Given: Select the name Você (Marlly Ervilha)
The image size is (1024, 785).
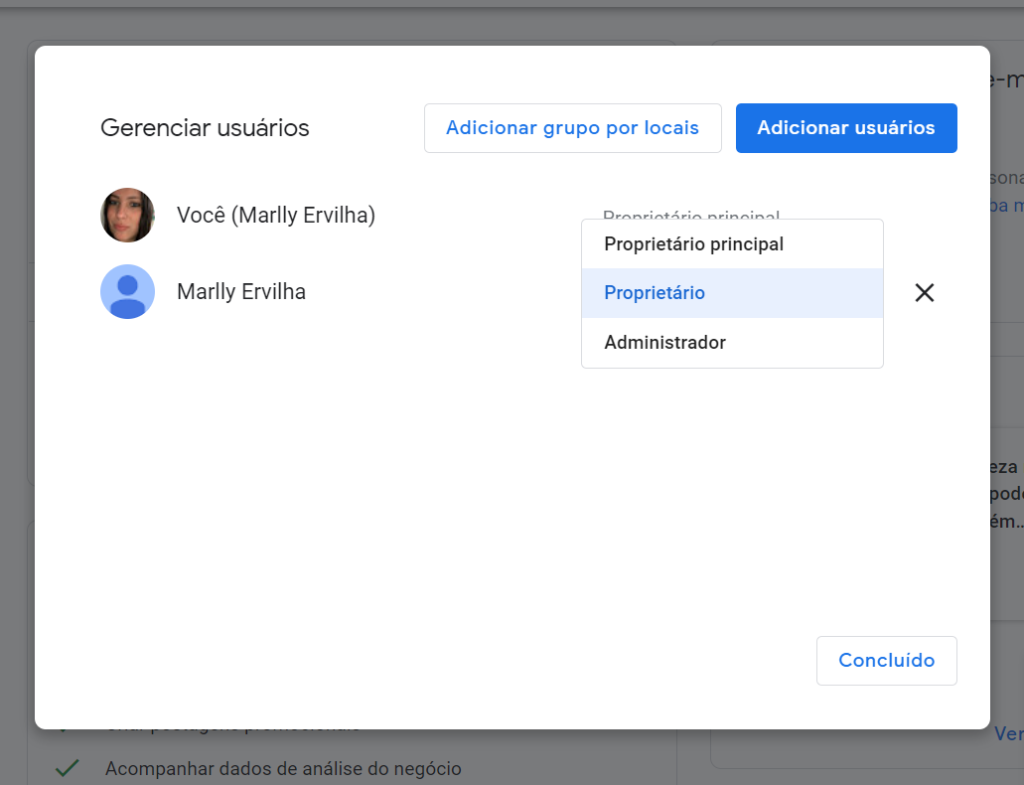Looking at the screenshot, I should point(276,215).
